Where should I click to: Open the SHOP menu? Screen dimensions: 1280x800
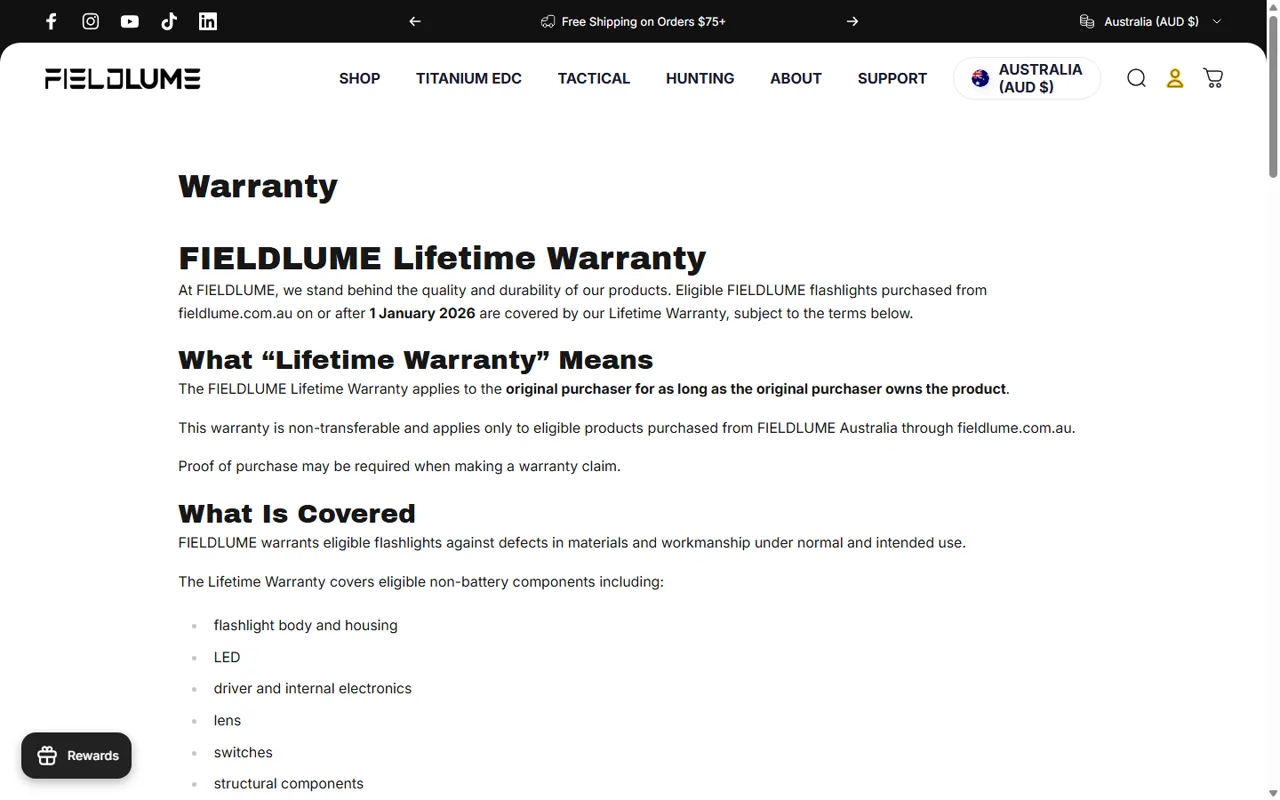pyautogui.click(x=359, y=78)
